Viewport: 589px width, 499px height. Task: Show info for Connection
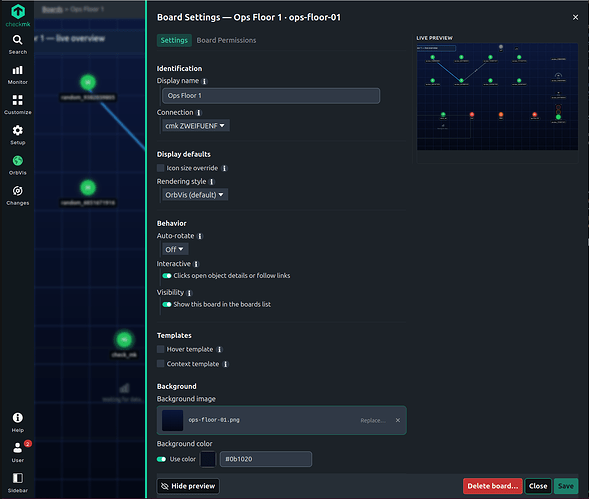[x=199, y=113]
